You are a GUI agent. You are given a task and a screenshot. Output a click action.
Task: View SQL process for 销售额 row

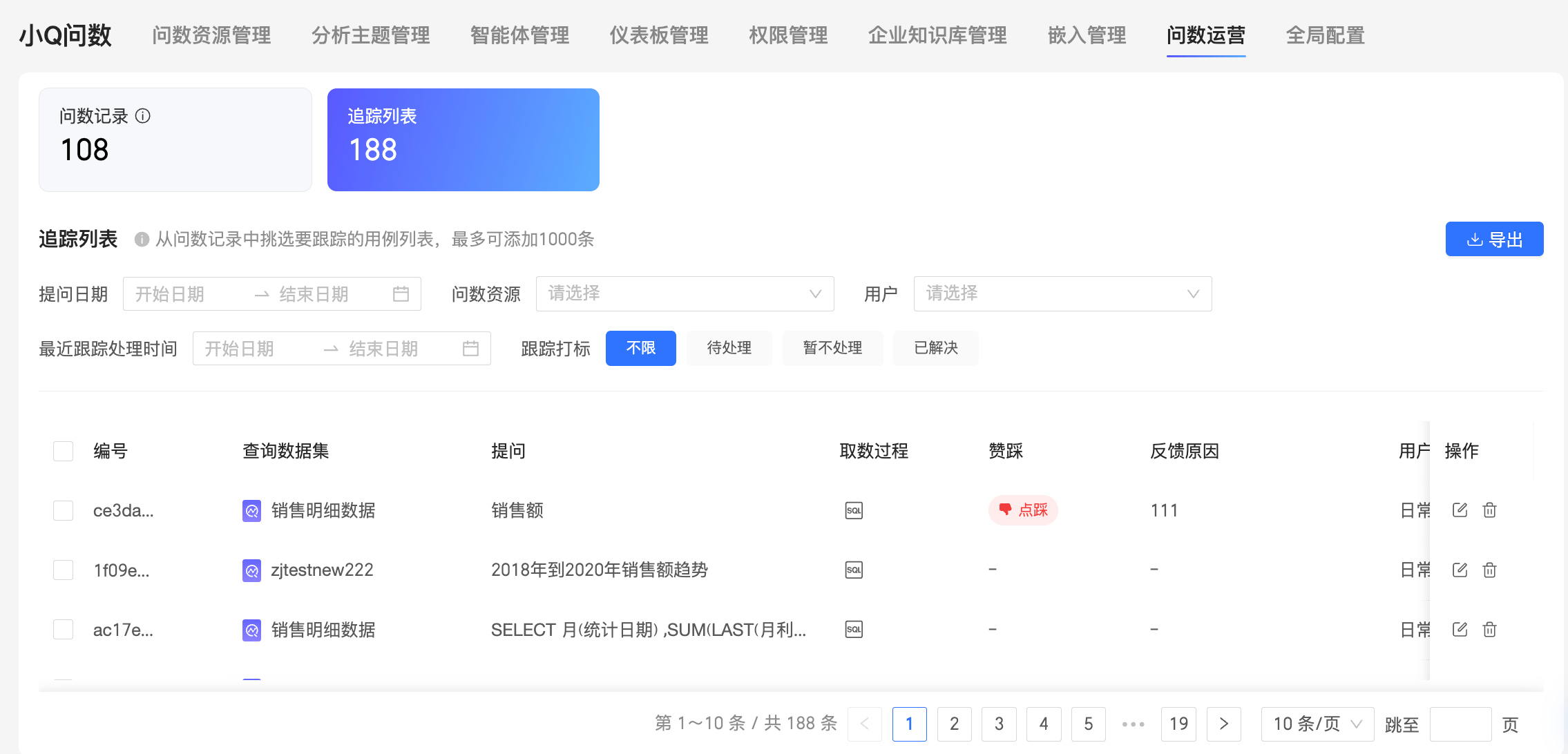tap(854, 510)
